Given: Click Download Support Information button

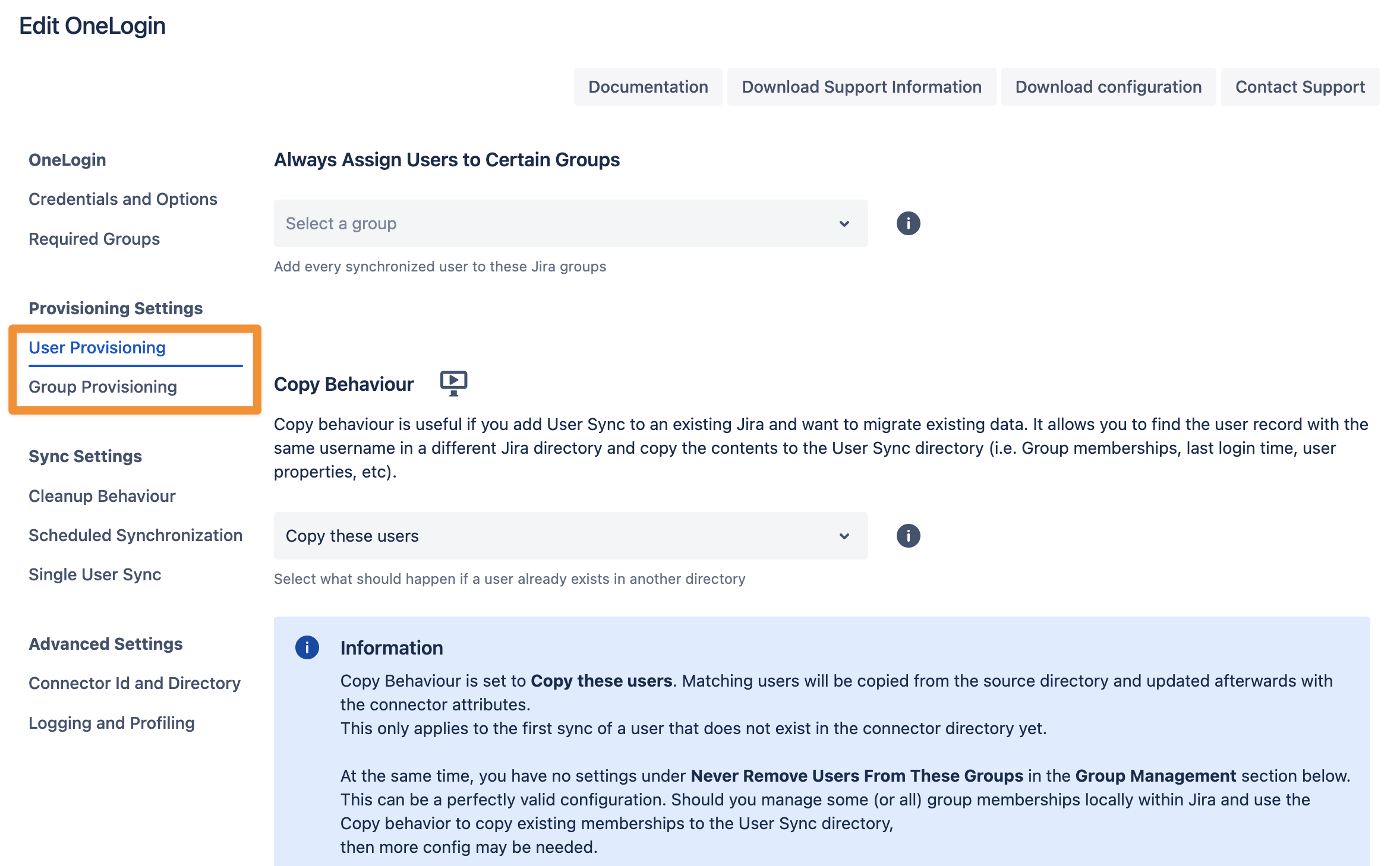Looking at the screenshot, I should point(862,87).
